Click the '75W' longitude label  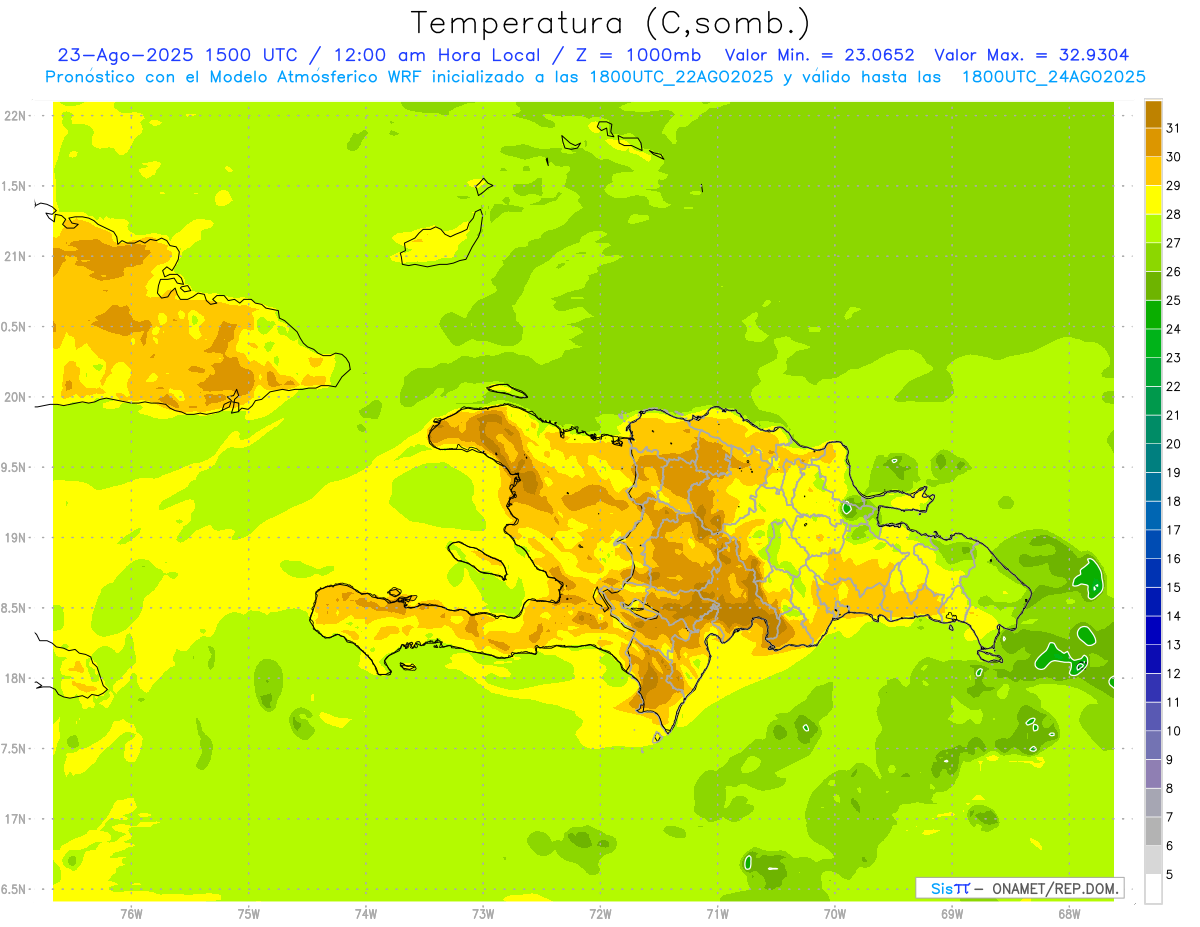tap(249, 913)
